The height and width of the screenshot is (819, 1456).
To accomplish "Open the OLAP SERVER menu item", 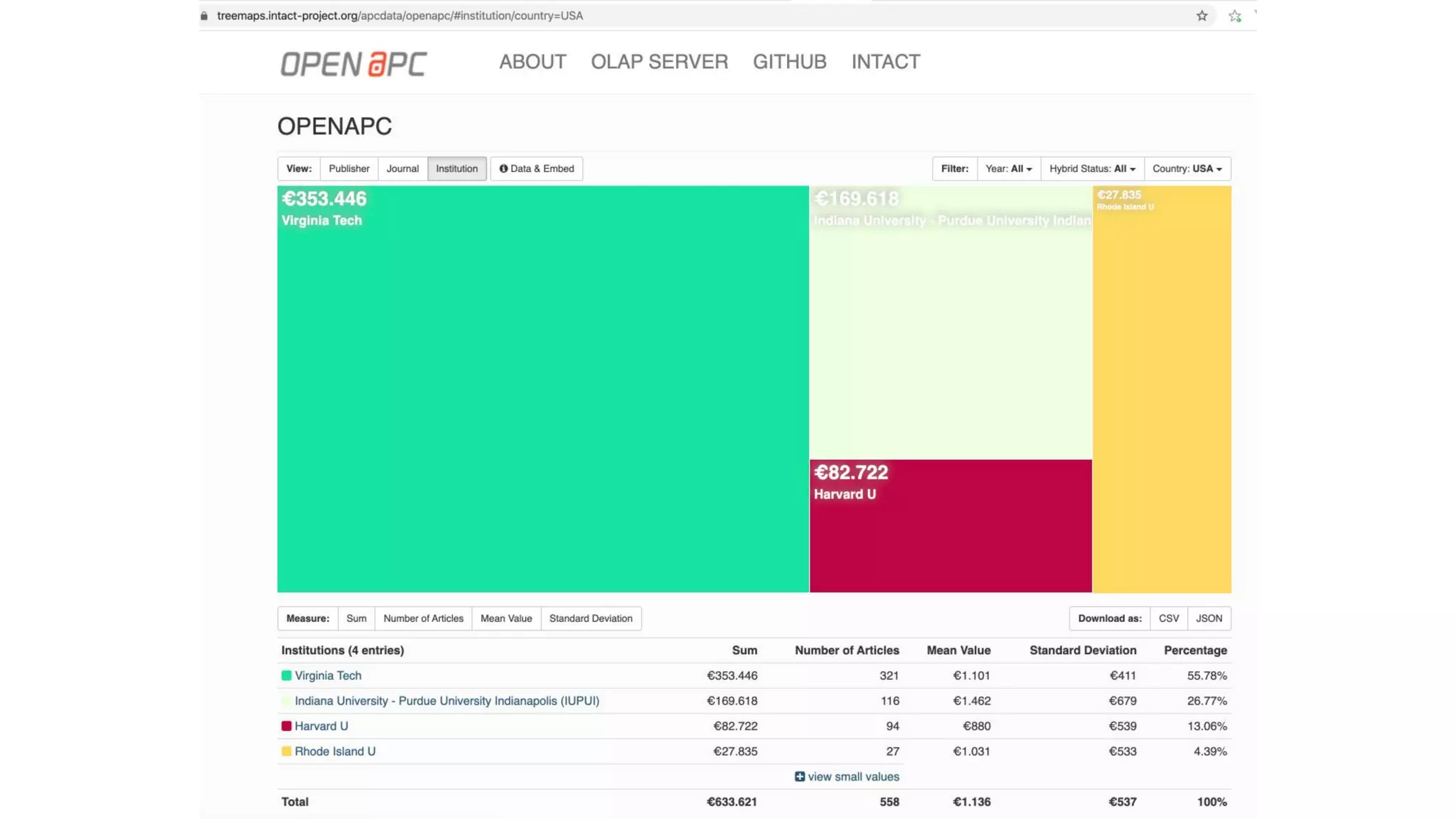I will point(659,62).
